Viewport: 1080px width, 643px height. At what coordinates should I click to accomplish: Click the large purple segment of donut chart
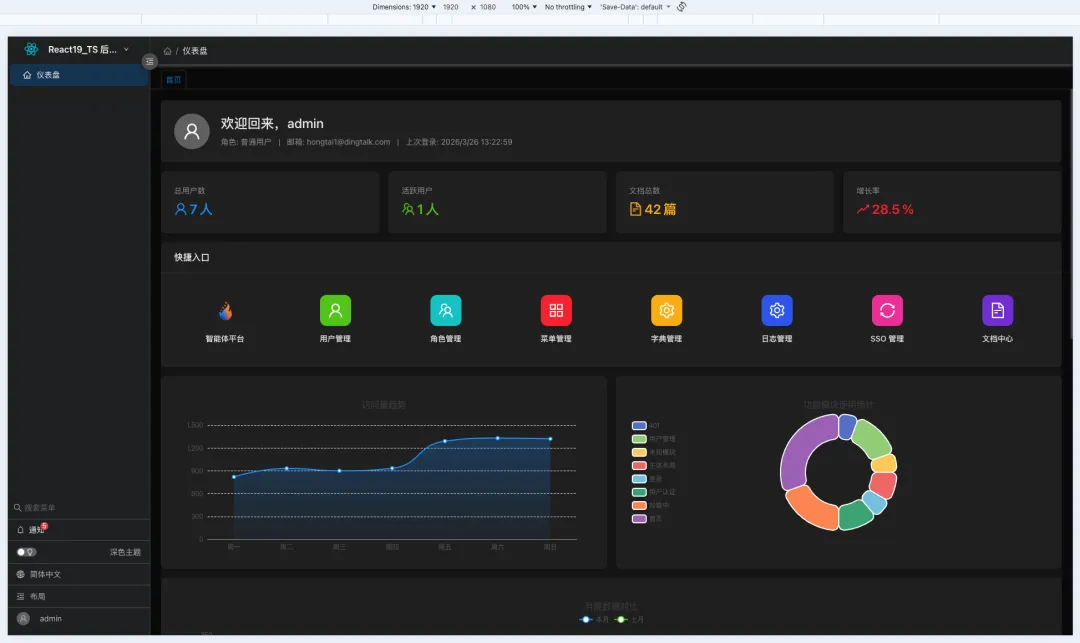pos(802,447)
